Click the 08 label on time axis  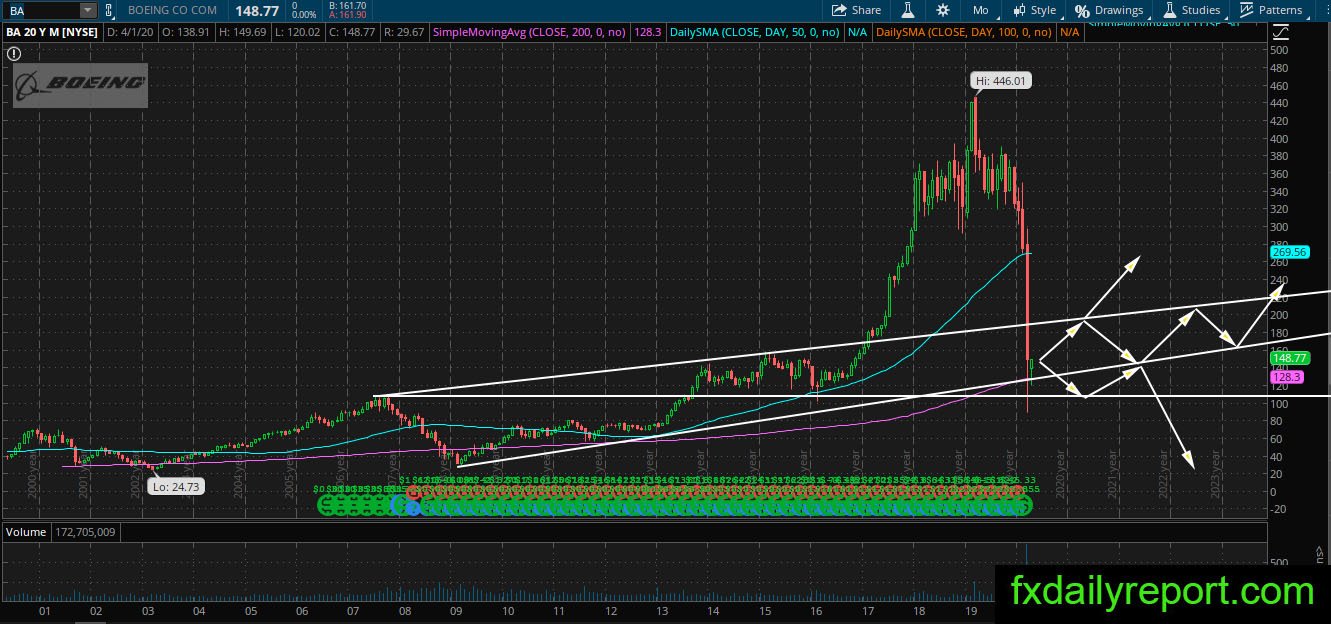coord(404,610)
